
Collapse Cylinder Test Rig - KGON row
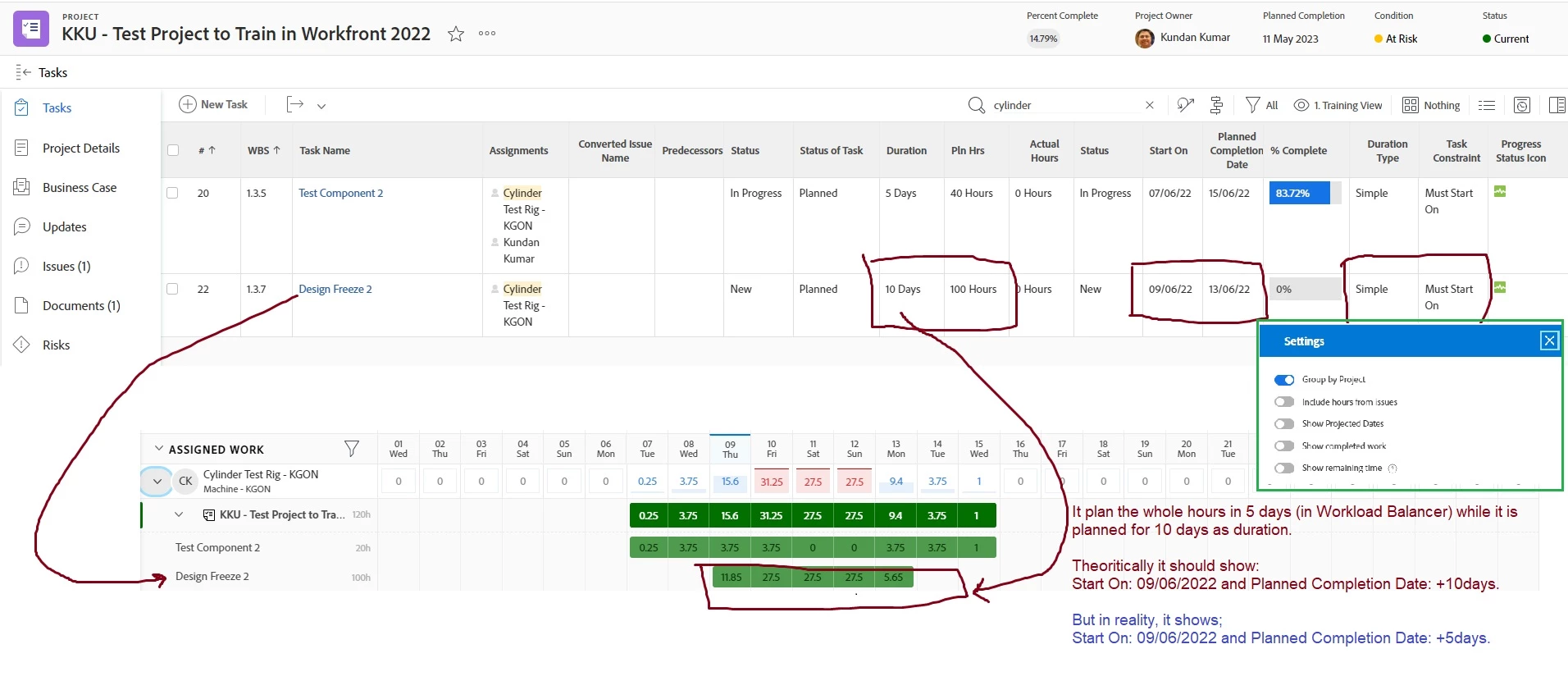157,482
